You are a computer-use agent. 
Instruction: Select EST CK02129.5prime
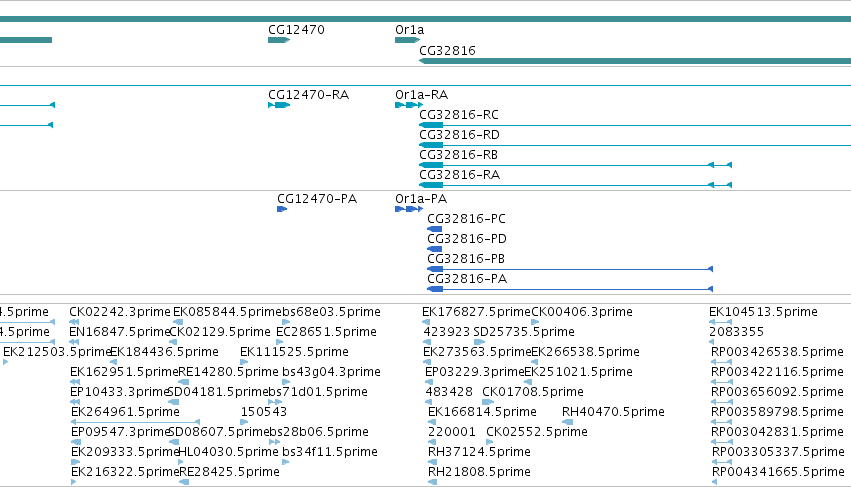click(220, 332)
